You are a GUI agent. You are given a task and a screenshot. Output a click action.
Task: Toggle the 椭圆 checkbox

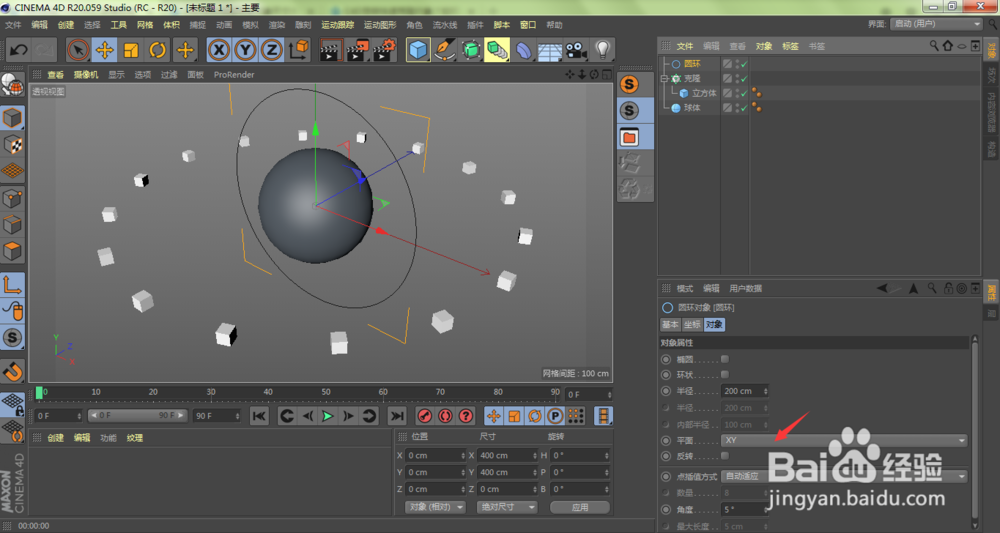(x=724, y=359)
